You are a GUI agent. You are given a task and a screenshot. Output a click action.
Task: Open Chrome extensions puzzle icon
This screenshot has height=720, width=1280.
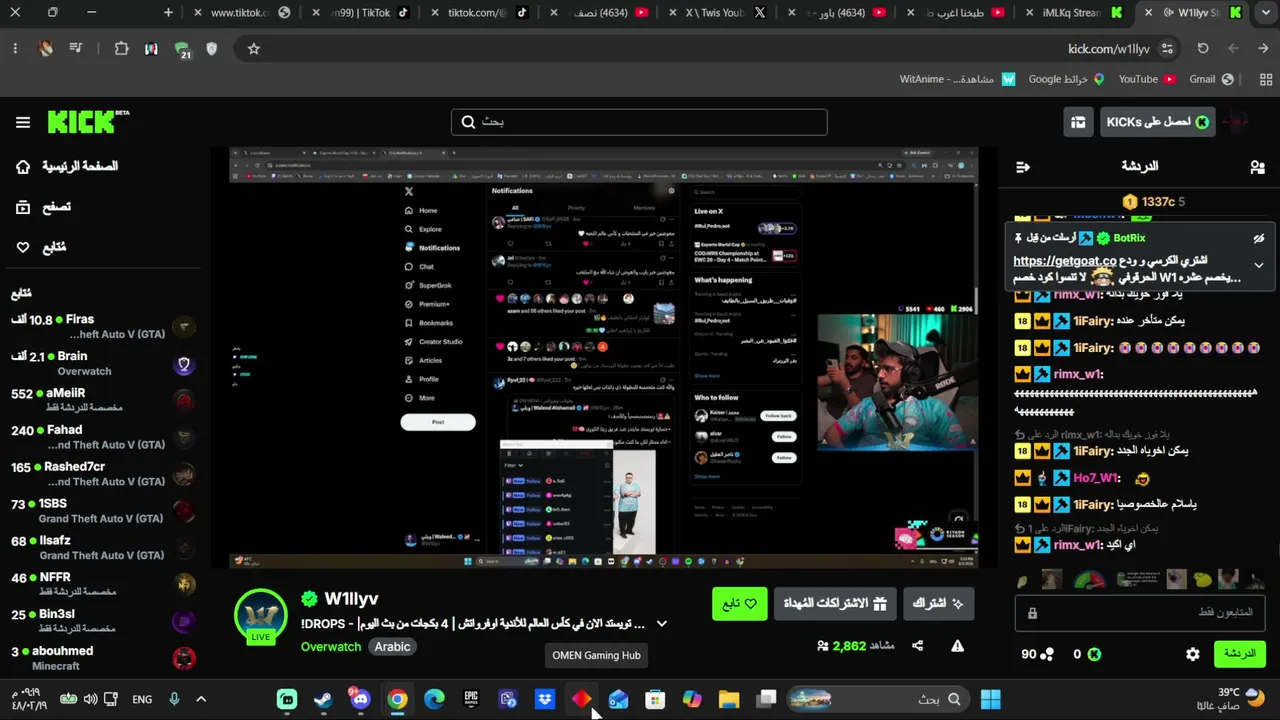121,48
